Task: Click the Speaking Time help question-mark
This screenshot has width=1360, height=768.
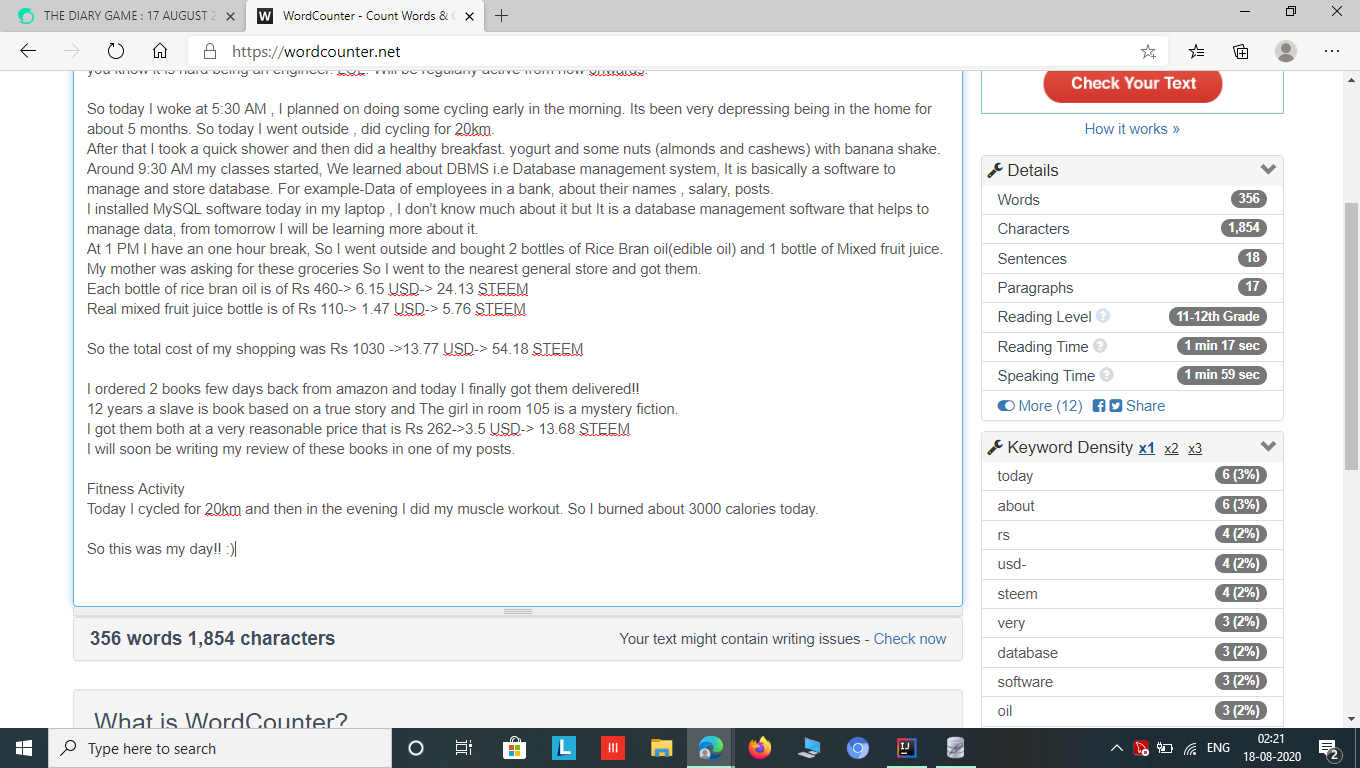Action: pos(1106,375)
